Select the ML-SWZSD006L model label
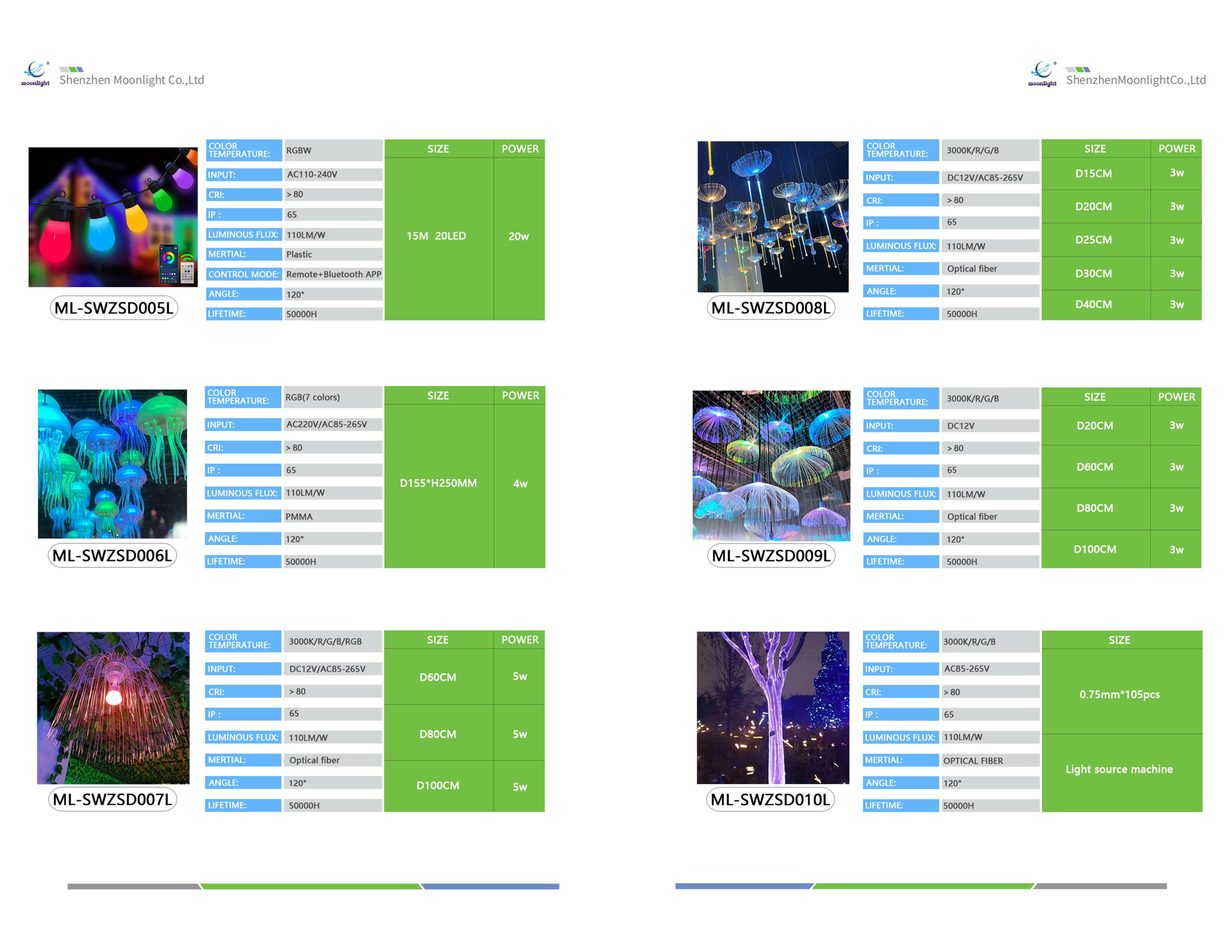Image resolution: width=1232 pixels, height=952 pixels. pos(112,556)
